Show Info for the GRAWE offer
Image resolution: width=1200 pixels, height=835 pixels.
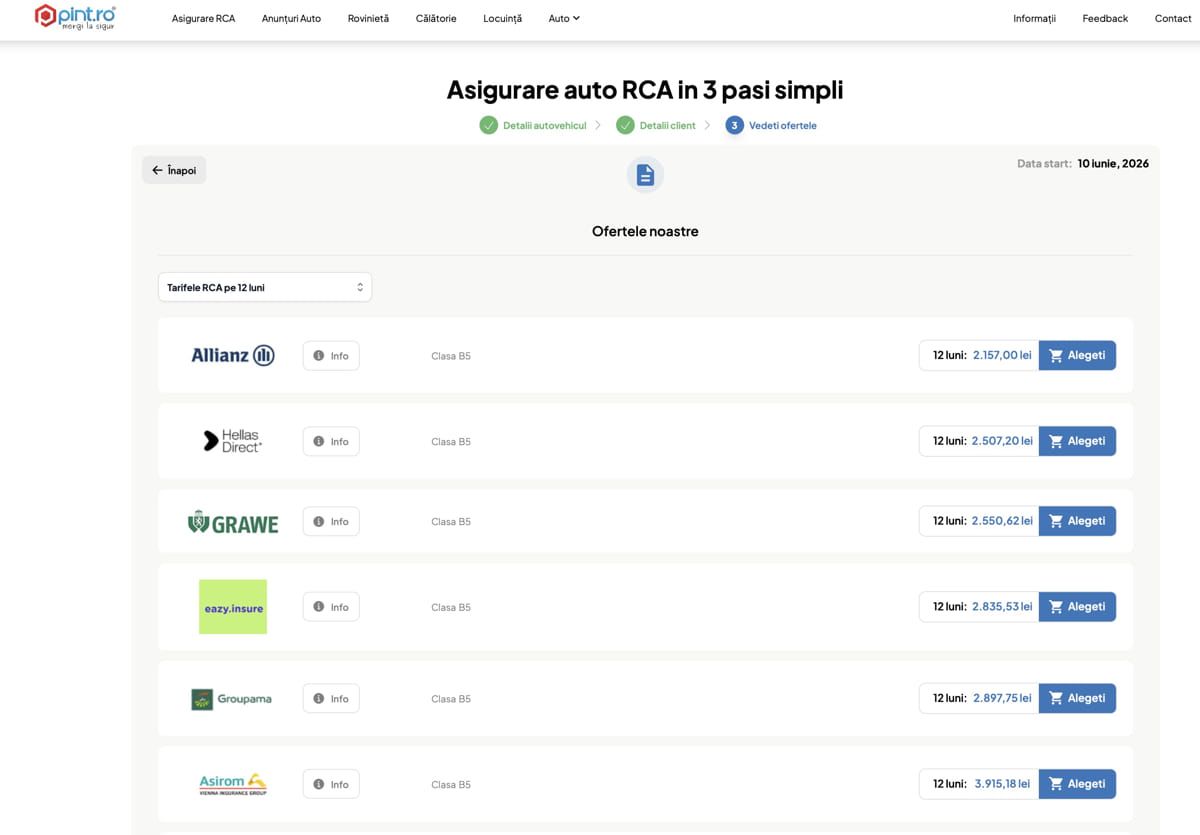[331, 521]
